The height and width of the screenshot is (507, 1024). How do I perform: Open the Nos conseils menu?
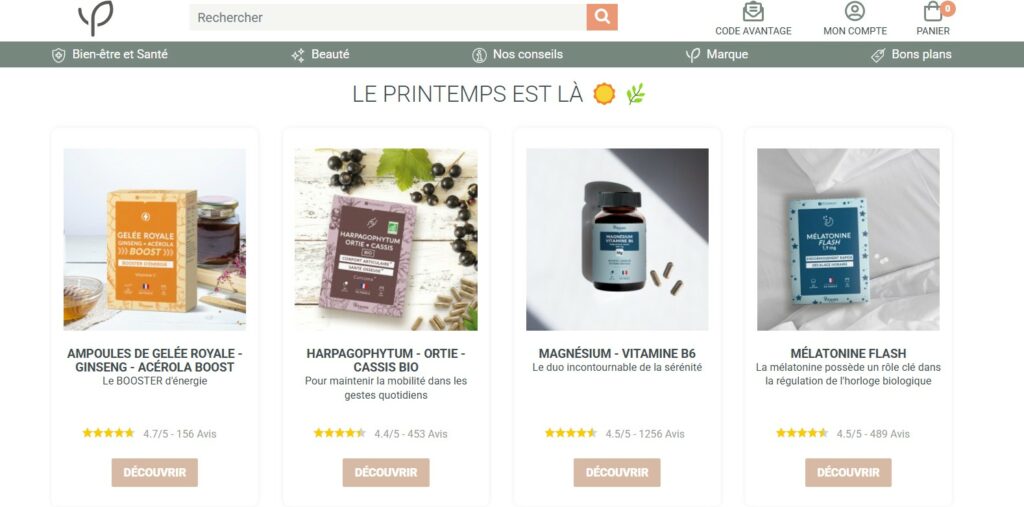[527, 54]
